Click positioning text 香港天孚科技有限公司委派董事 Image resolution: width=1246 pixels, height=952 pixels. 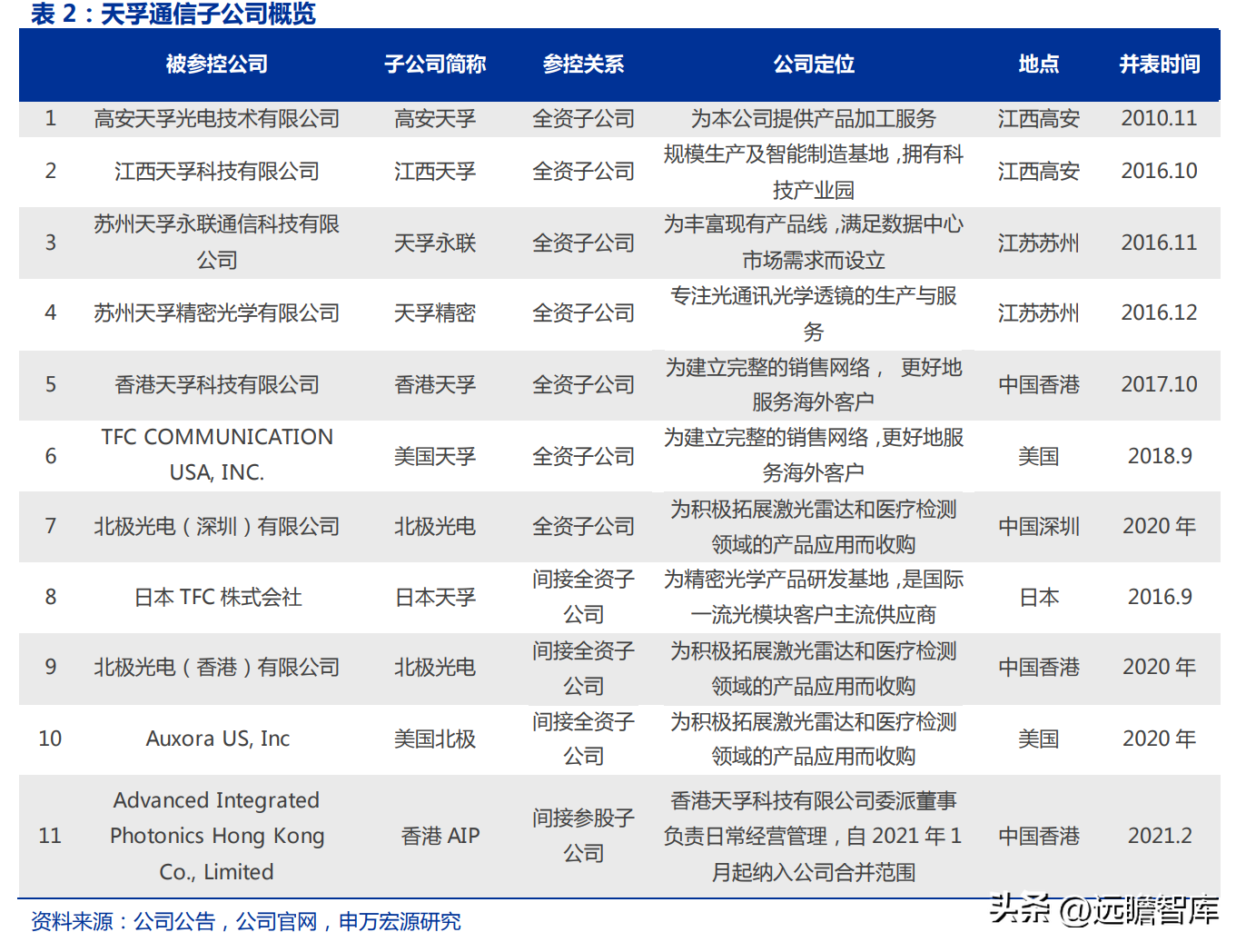814,801
